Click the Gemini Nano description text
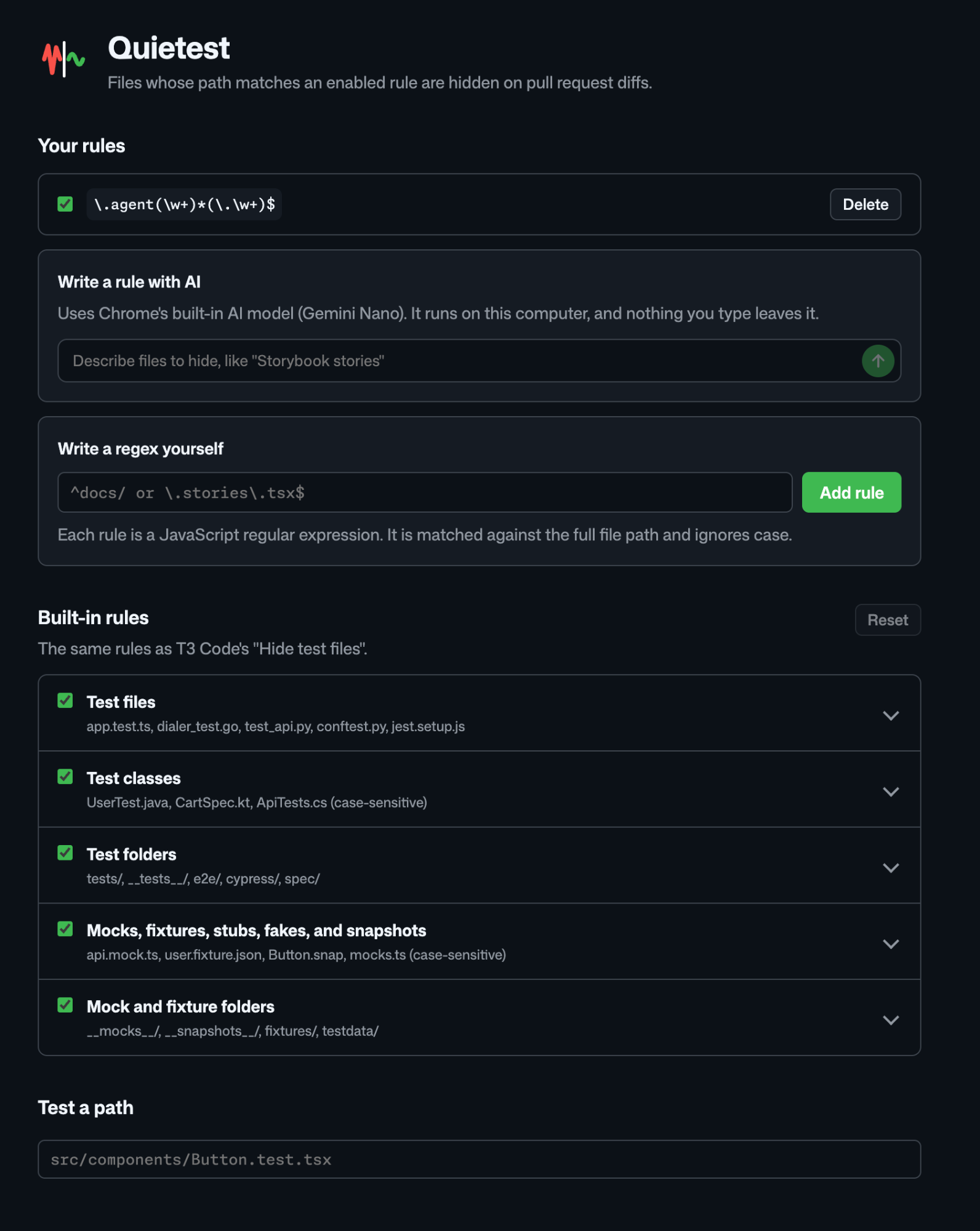This screenshot has height=1231, width=980. (x=438, y=313)
